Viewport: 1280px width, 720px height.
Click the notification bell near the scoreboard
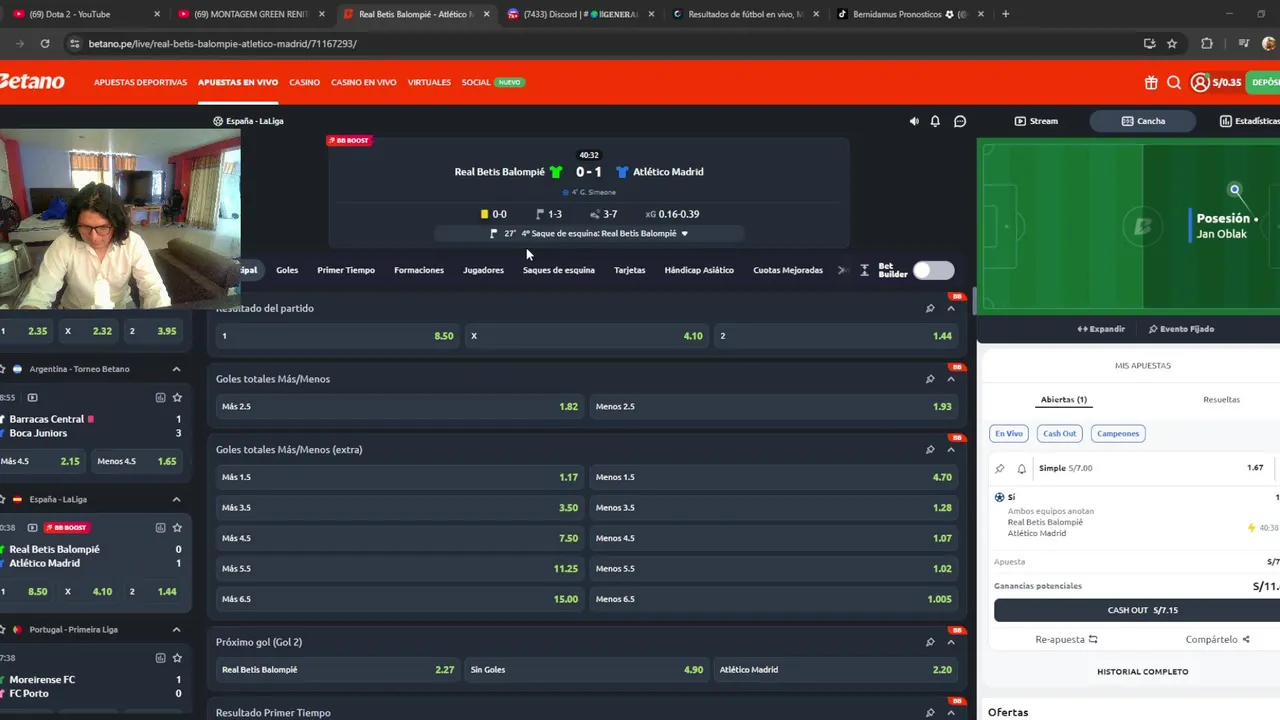[935, 121]
